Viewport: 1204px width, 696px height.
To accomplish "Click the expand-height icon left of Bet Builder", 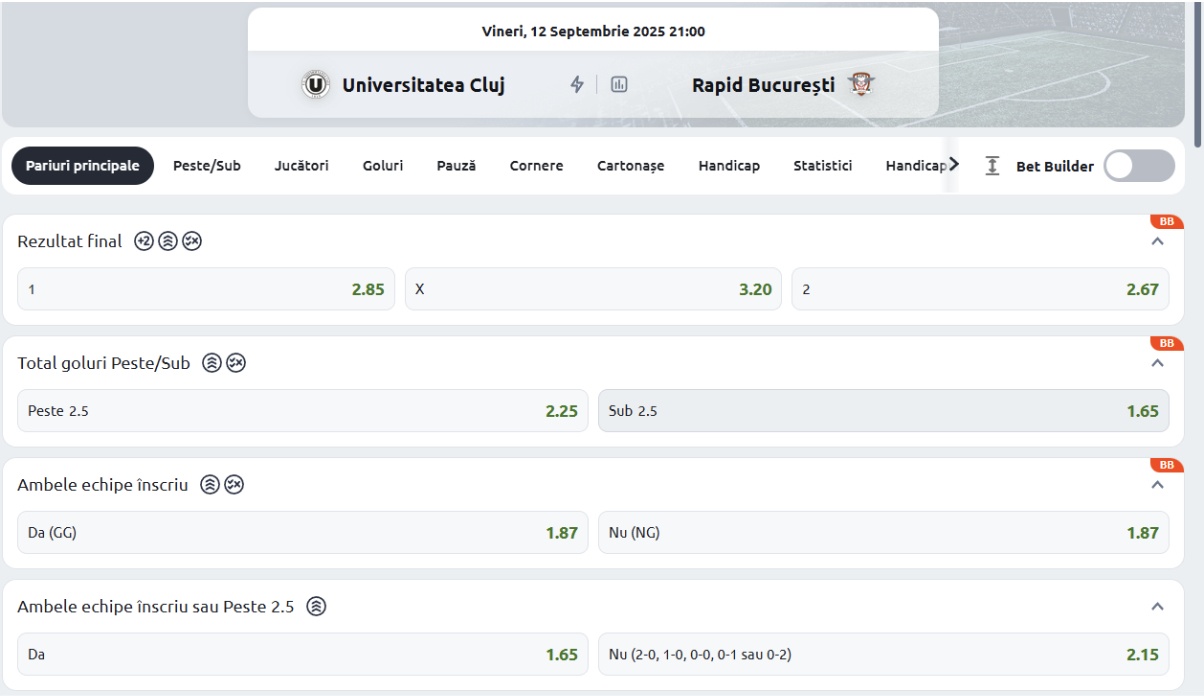I will 992,166.
